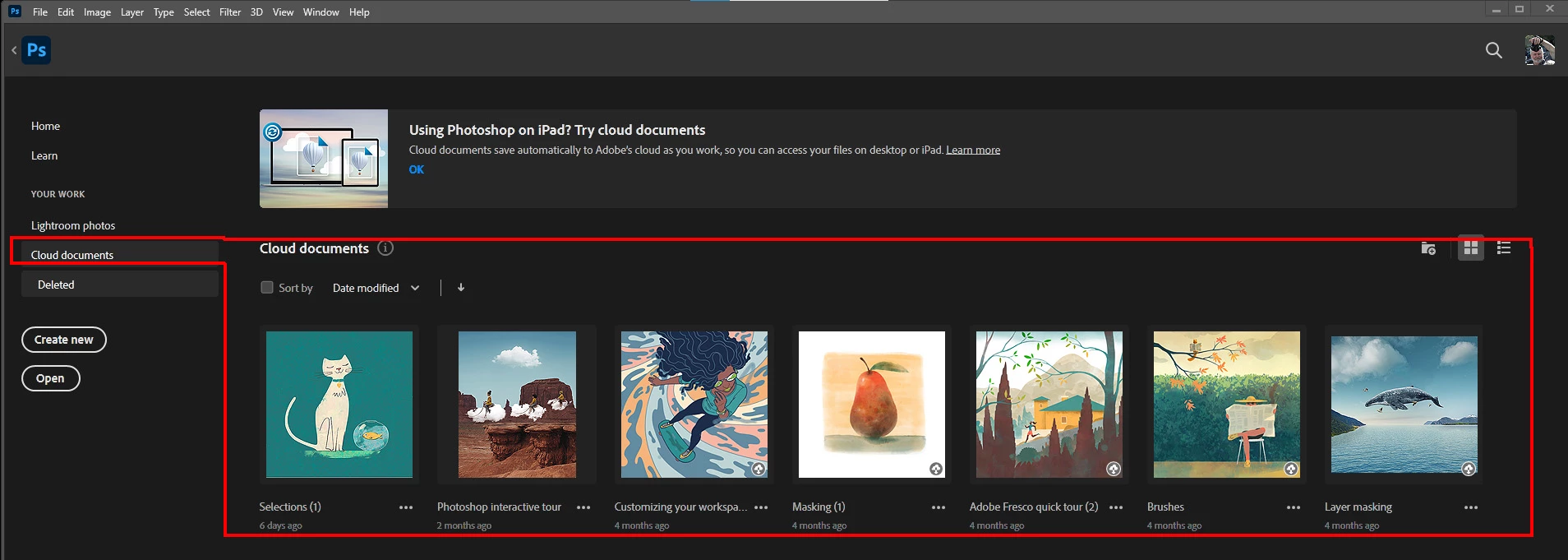Open the Masking (1) pear thumbnail
Screen dimensions: 1568x560
pos(872,405)
